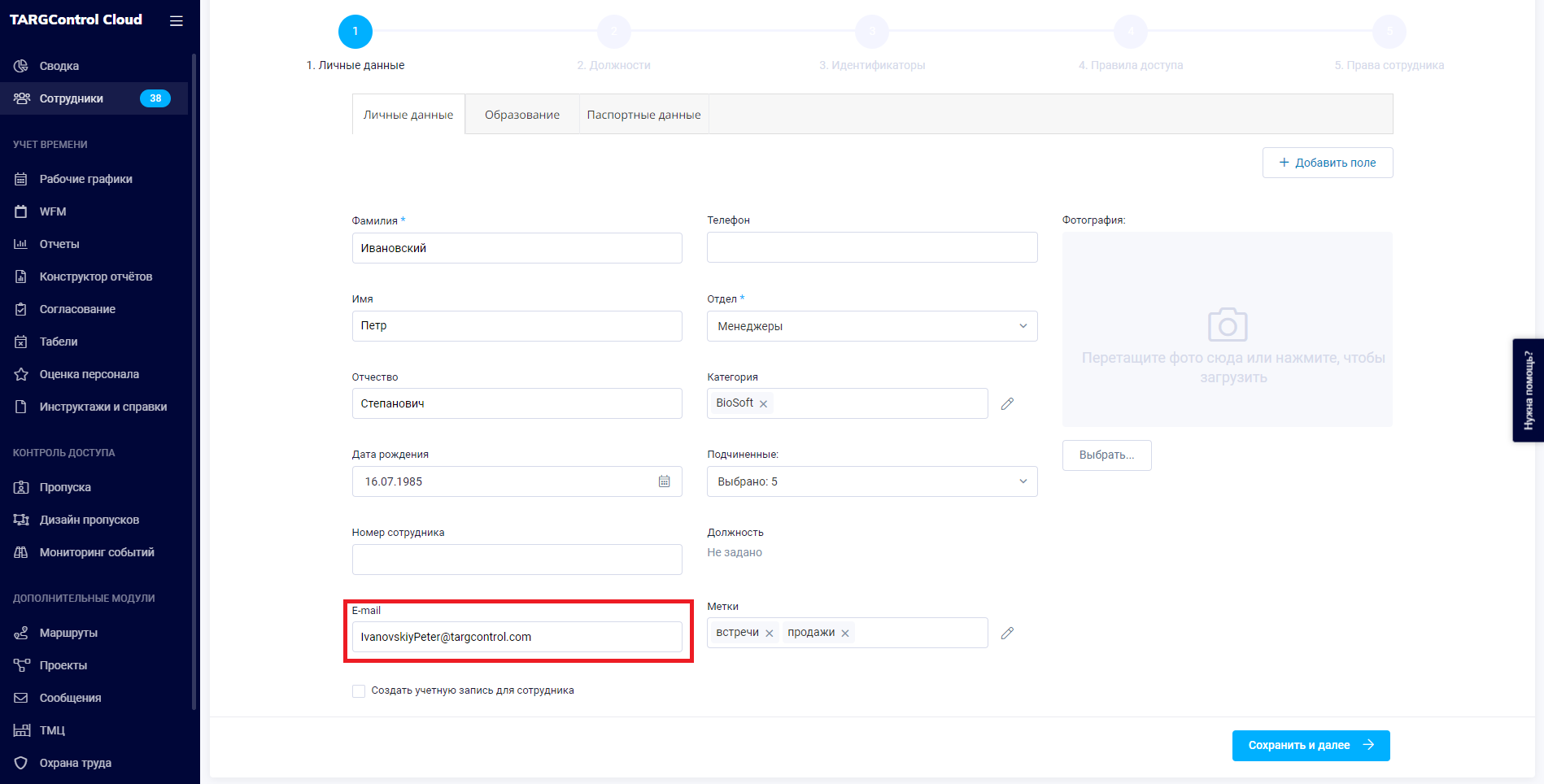The width and height of the screenshot is (1544, 784).
Task: Open Мониторинг событий in sidebar
Action: pos(96,552)
